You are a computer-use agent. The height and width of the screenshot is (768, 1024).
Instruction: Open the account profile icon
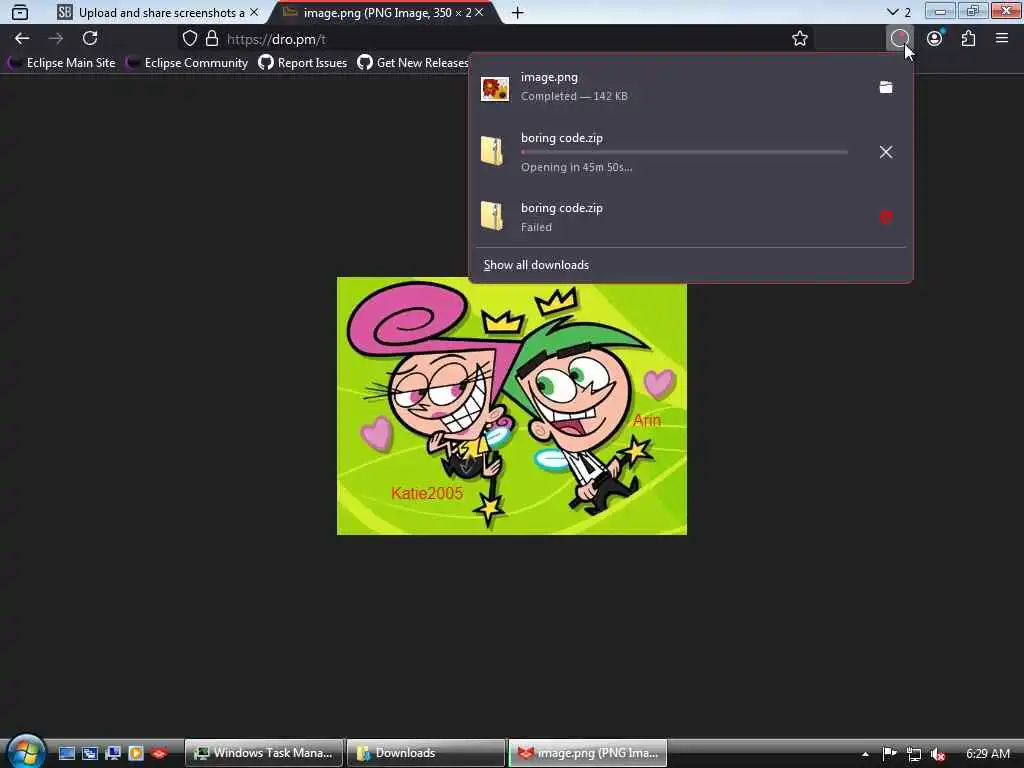935,39
